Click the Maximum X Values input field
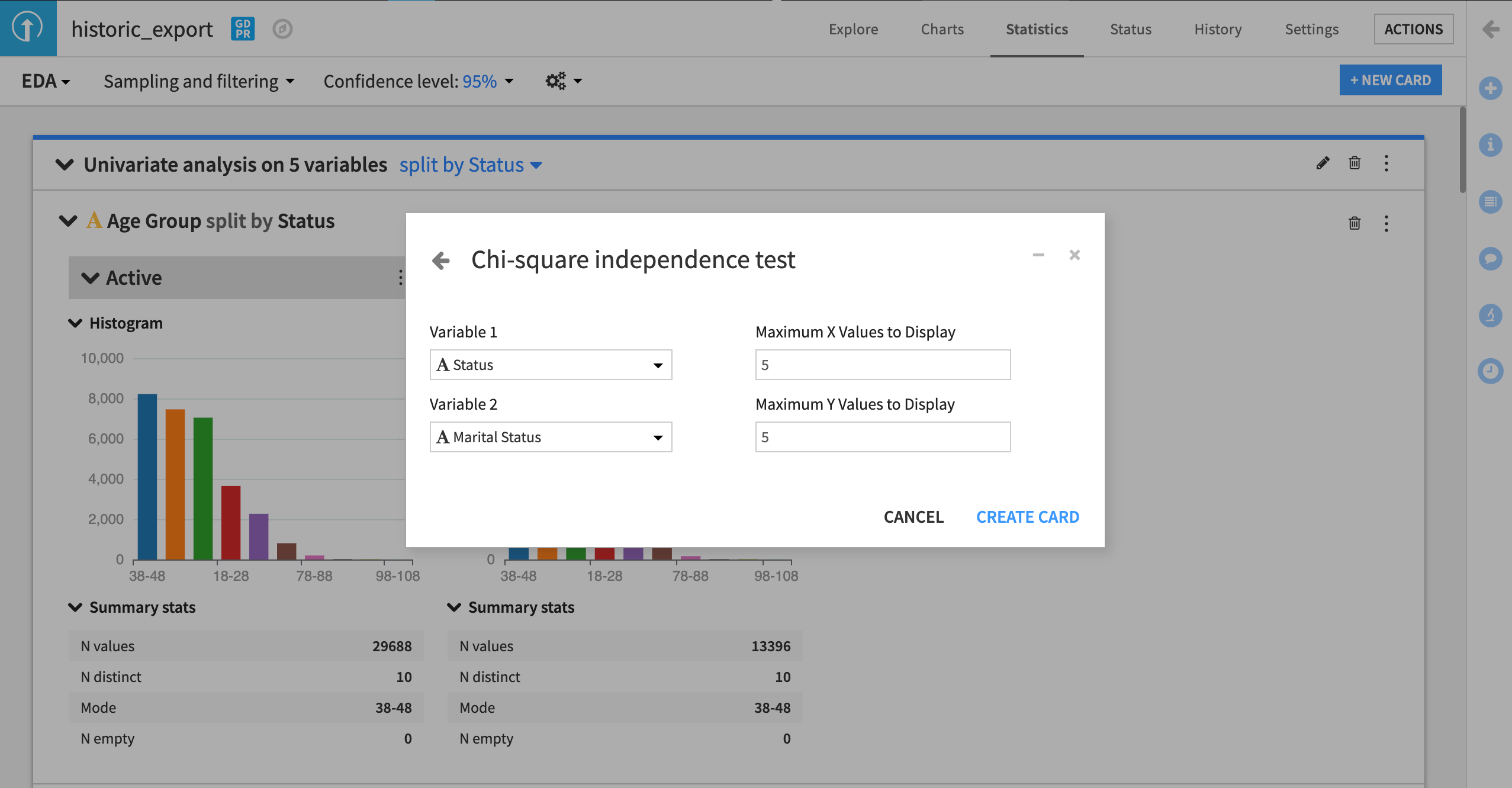 pos(882,365)
